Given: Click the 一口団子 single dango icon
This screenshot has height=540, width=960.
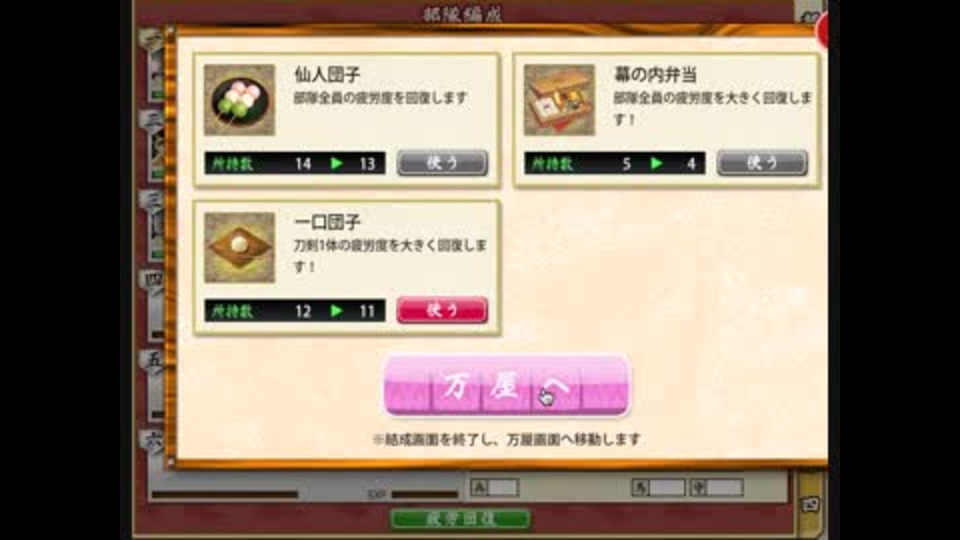Looking at the screenshot, I should point(239,247).
